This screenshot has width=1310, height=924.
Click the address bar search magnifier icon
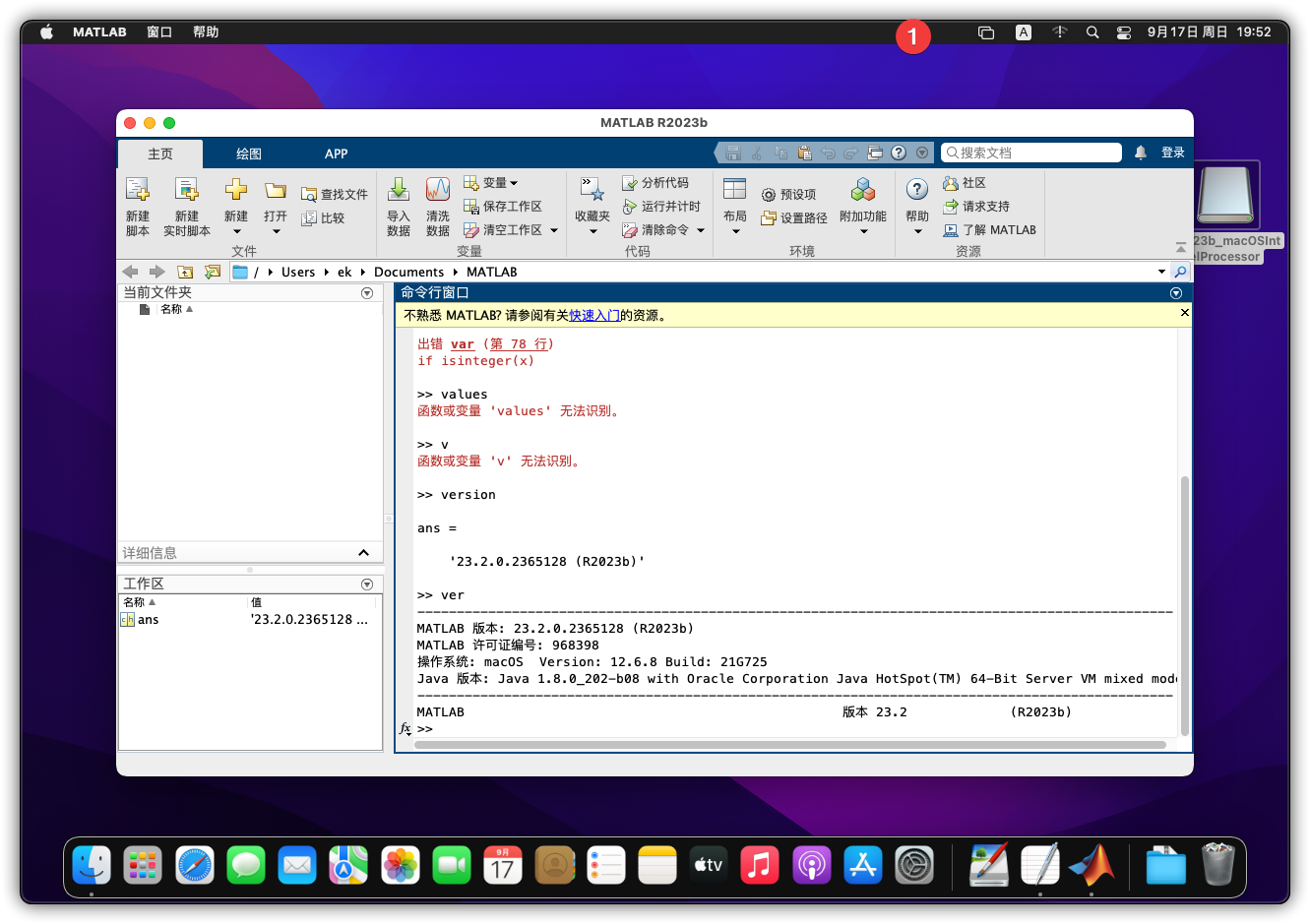click(1180, 272)
